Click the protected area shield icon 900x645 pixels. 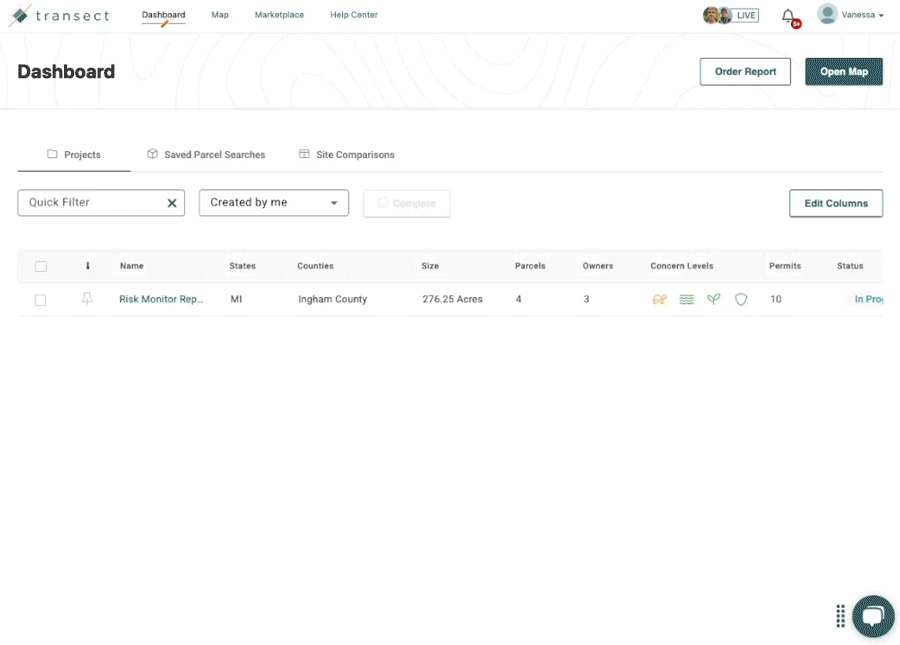[741, 299]
